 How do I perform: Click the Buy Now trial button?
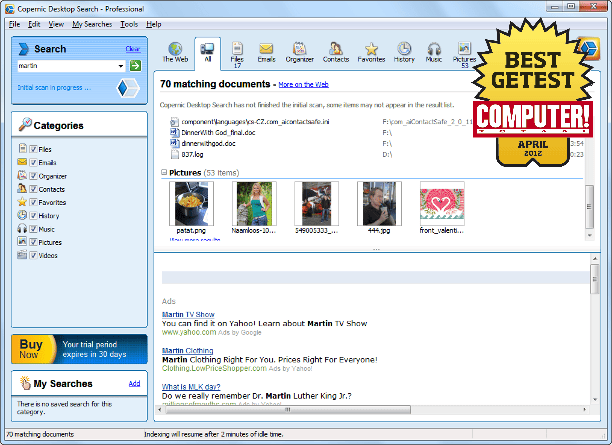click(x=79, y=349)
